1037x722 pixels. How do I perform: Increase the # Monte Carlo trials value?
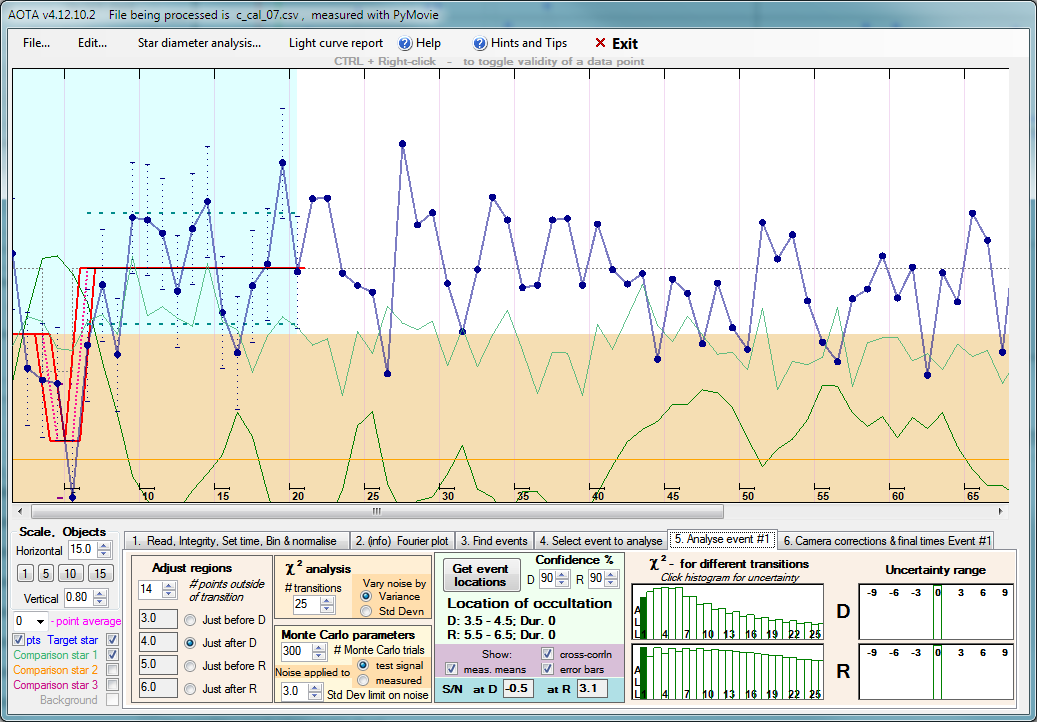319,647
